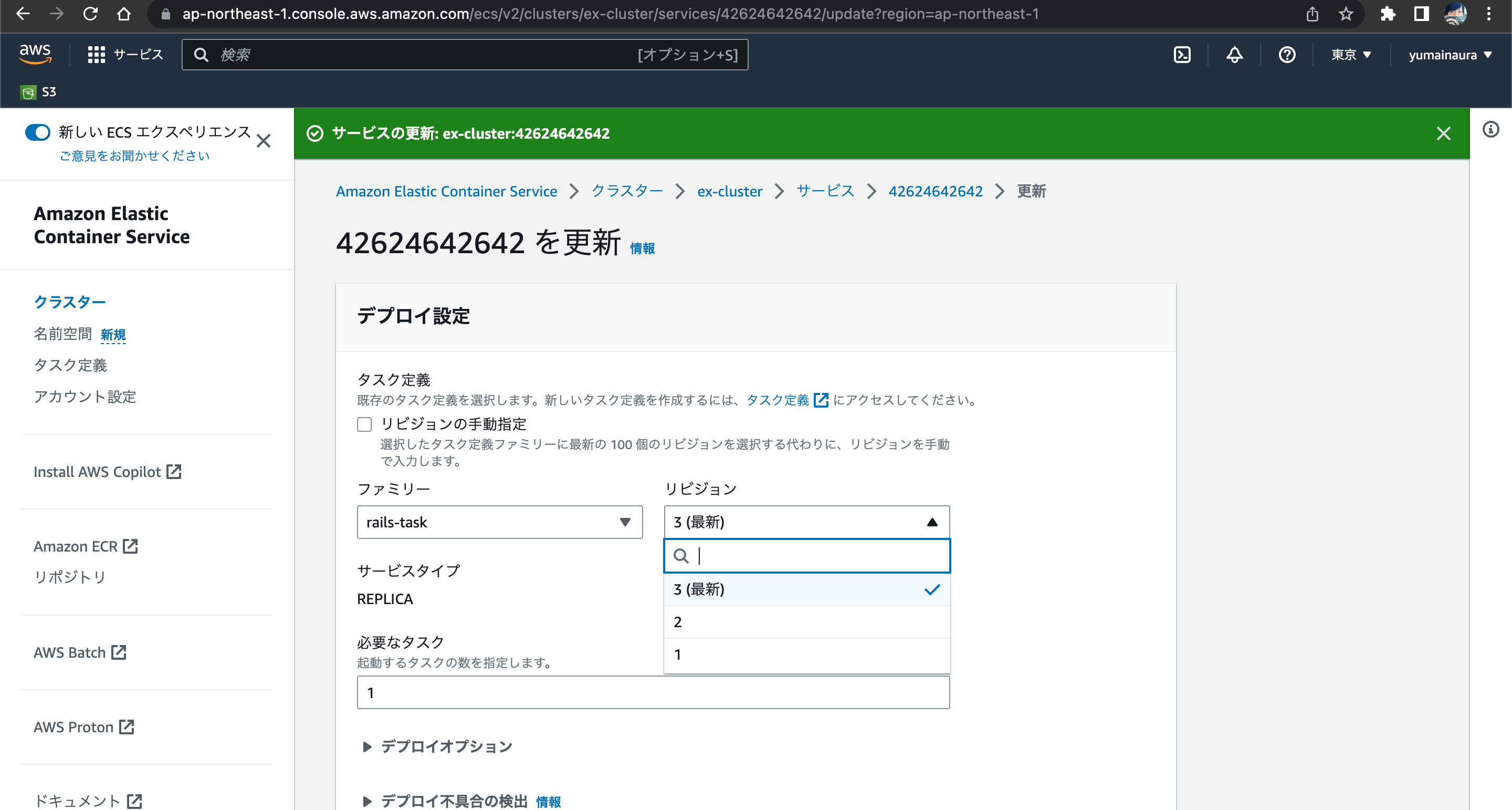Open 名前空間 in the sidebar
Viewport: 1512px width, 810px height.
pos(63,334)
